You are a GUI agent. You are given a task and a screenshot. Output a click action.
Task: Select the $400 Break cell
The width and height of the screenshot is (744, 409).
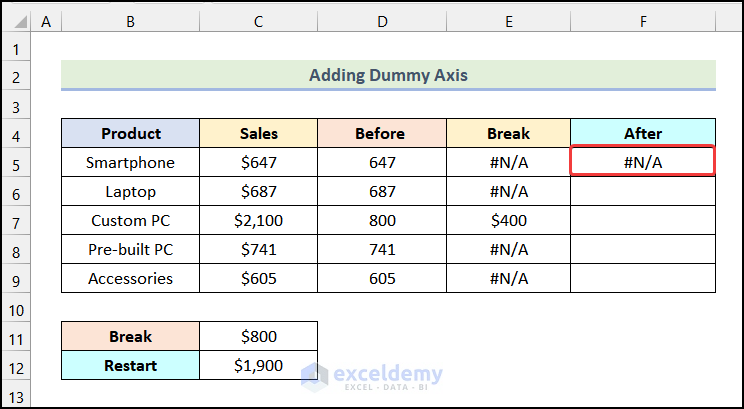(508, 220)
